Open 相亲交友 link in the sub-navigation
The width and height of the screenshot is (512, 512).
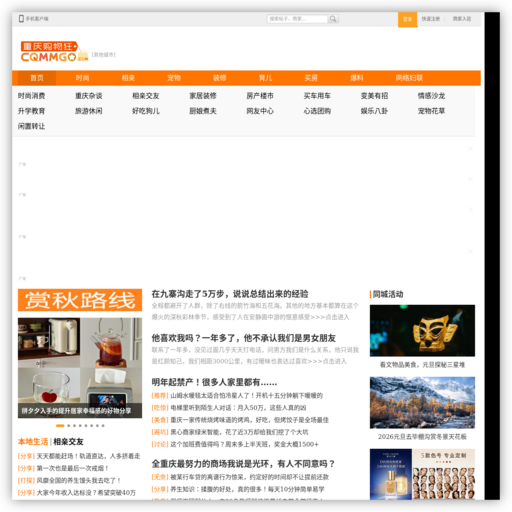click(x=146, y=96)
